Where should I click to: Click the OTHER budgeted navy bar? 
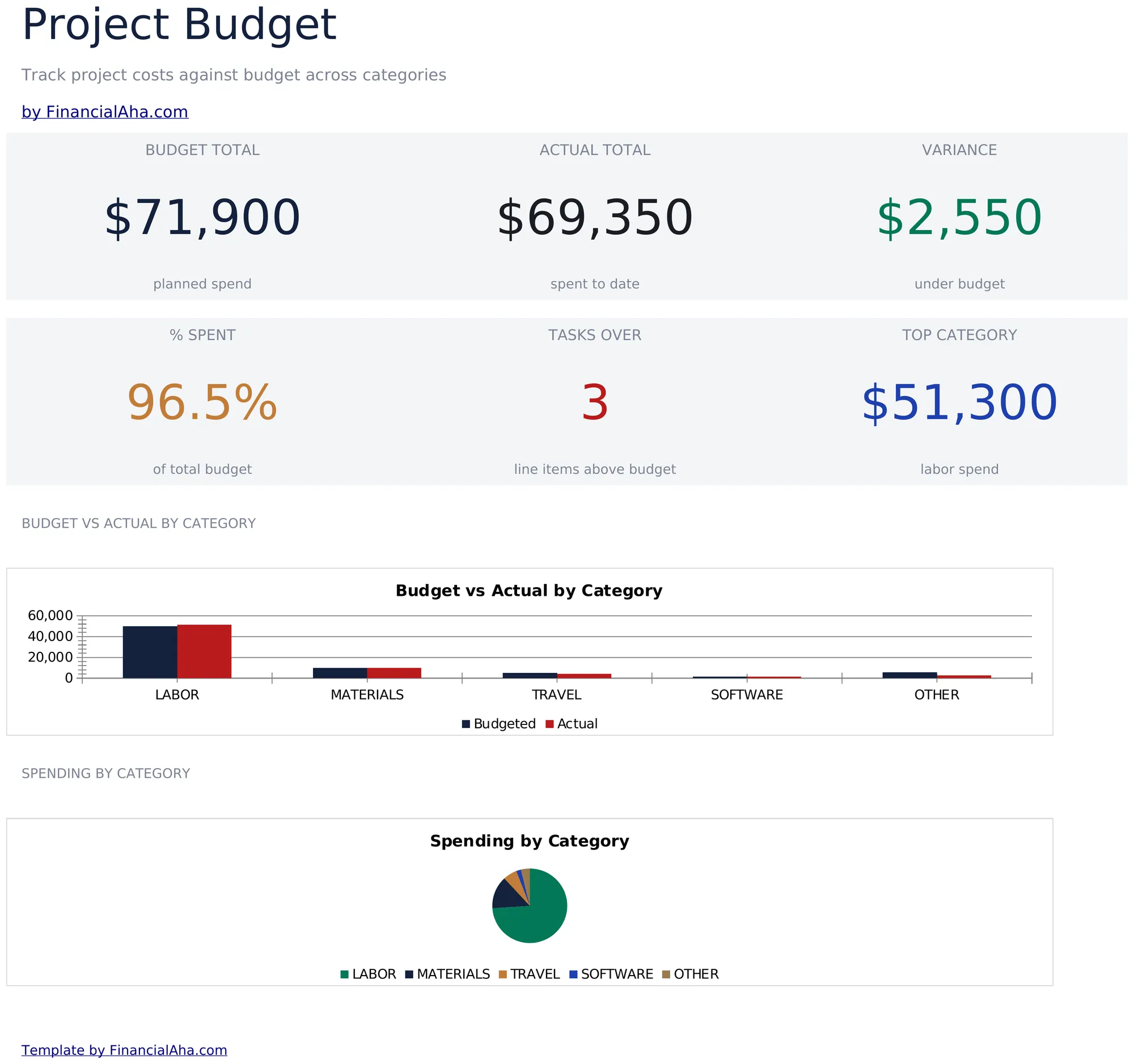pyautogui.click(x=910, y=675)
